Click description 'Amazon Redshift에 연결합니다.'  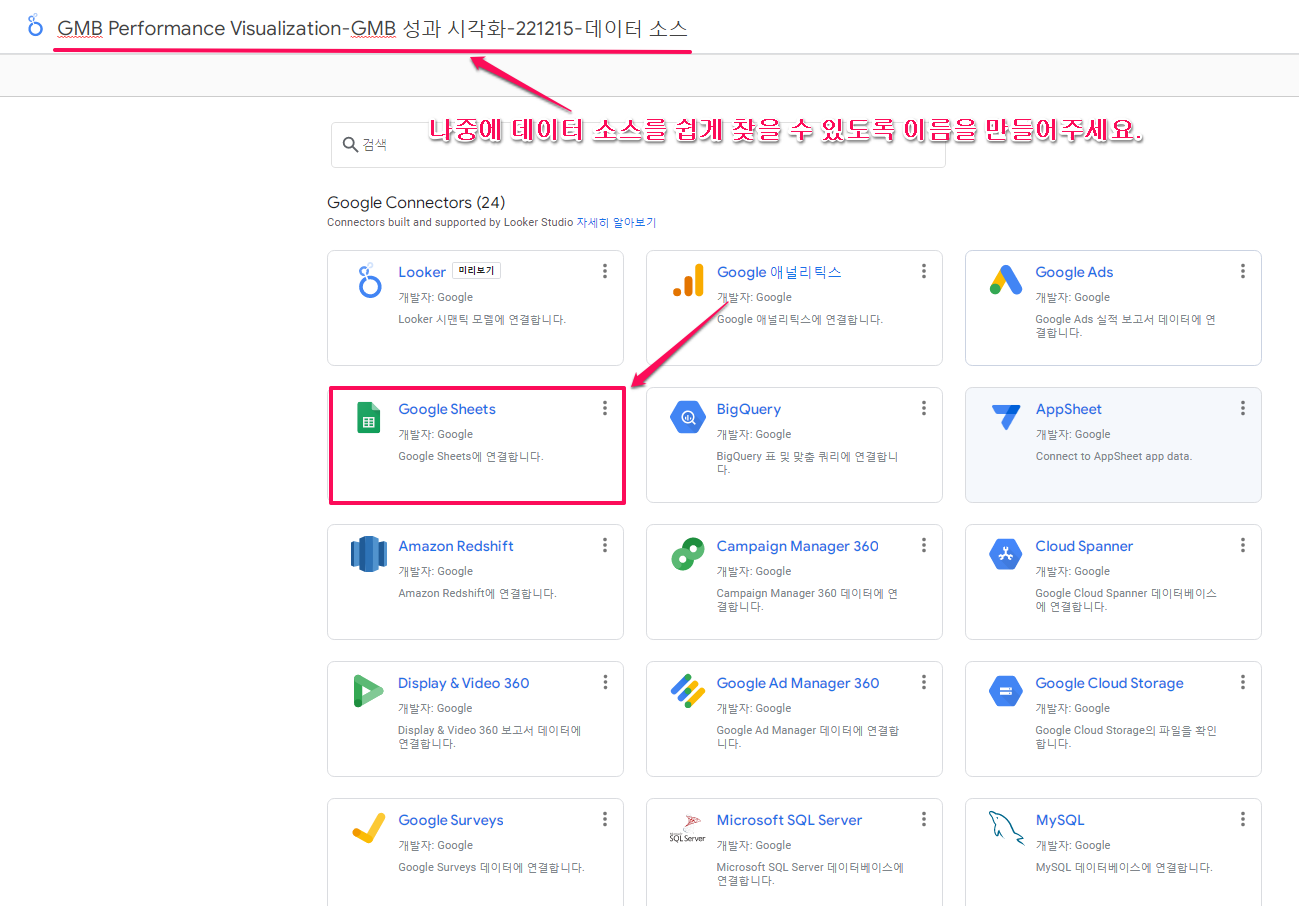point(478,593)
